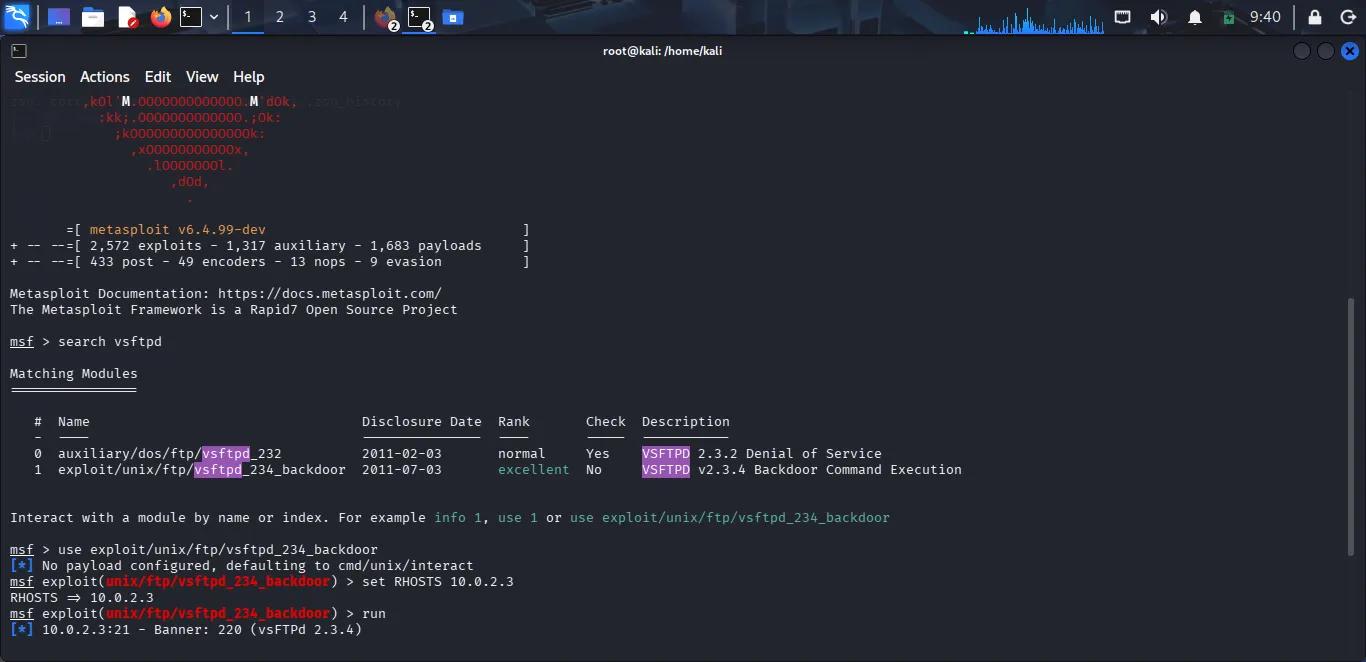Open the Kali applications menu
Image resolution: width=1366 pixels, height=662 pixels.
17,17
